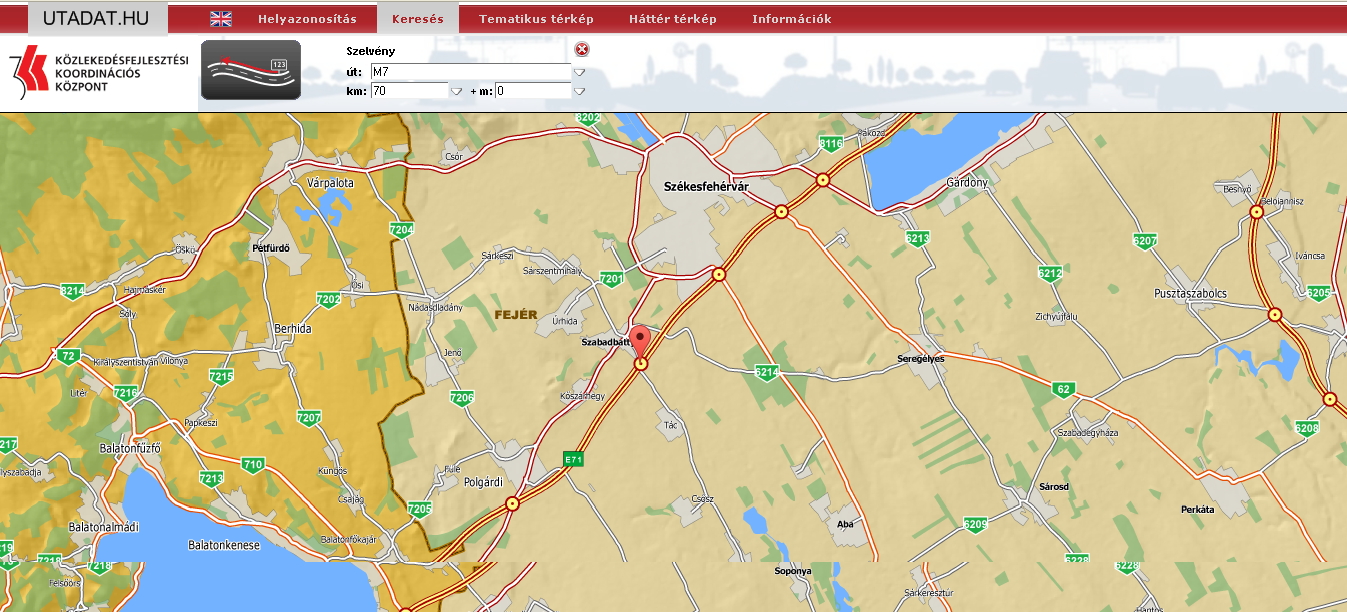Switch to the Tematikus térkép tab

coord(536,19)
